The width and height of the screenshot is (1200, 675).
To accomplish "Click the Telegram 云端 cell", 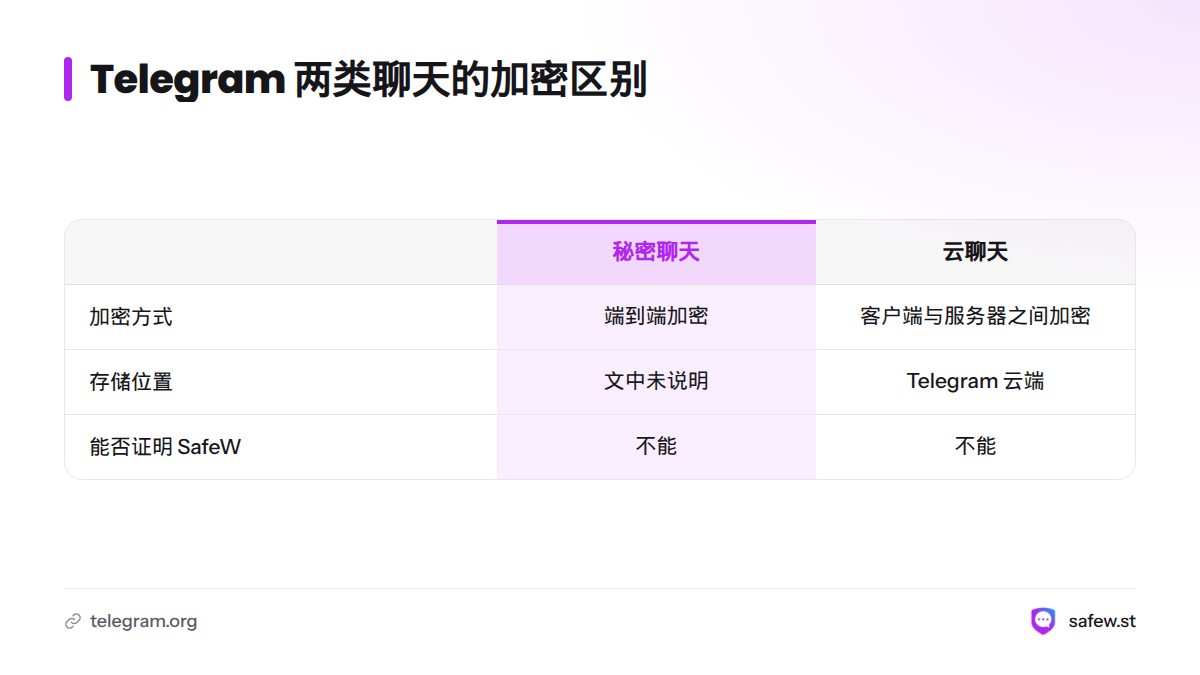I will (x=975, y=382).
